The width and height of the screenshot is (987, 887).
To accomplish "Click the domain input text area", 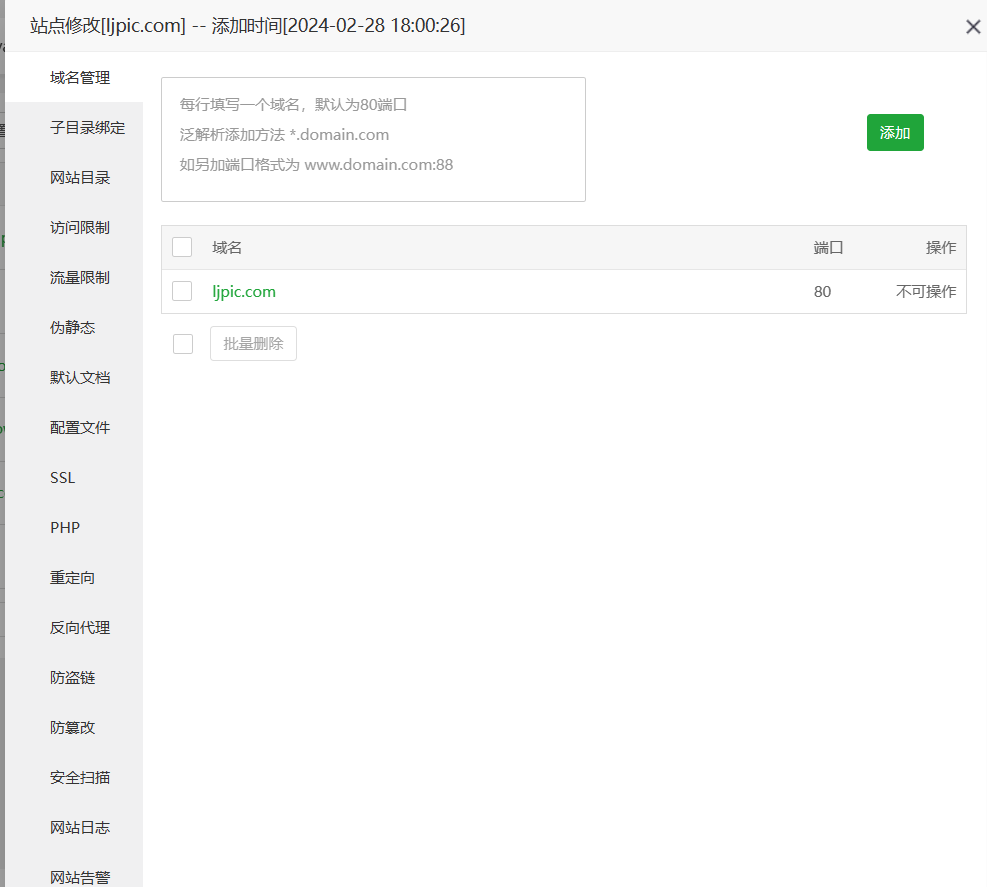I will coord(373,138).
